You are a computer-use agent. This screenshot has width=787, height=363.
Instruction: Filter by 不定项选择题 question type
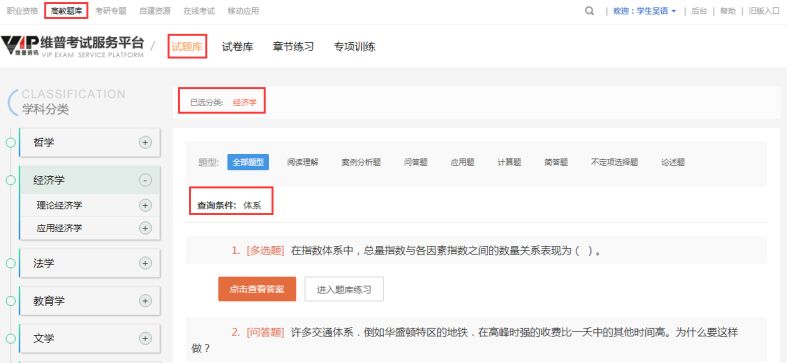(x=614, y=162)
